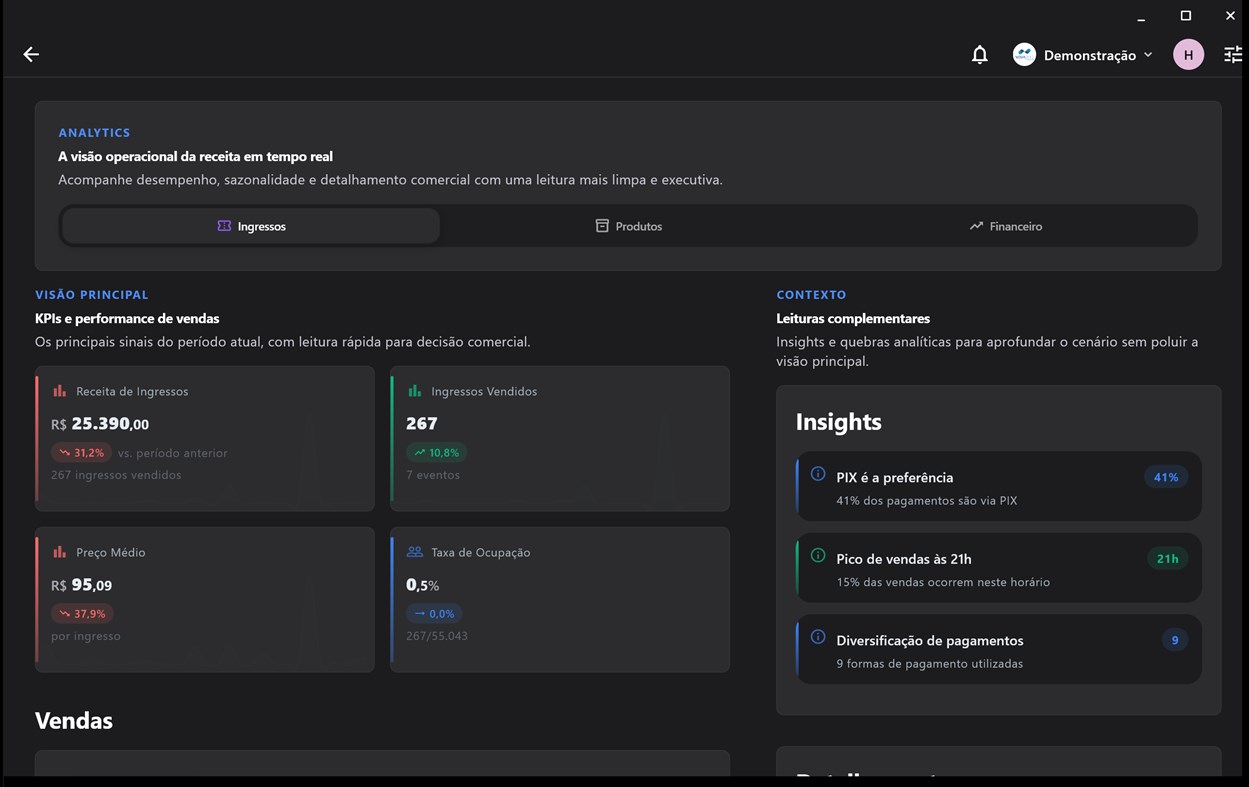Click the Receita de Ingressos chart icon
1249x787 pixels.
[59, 391]
